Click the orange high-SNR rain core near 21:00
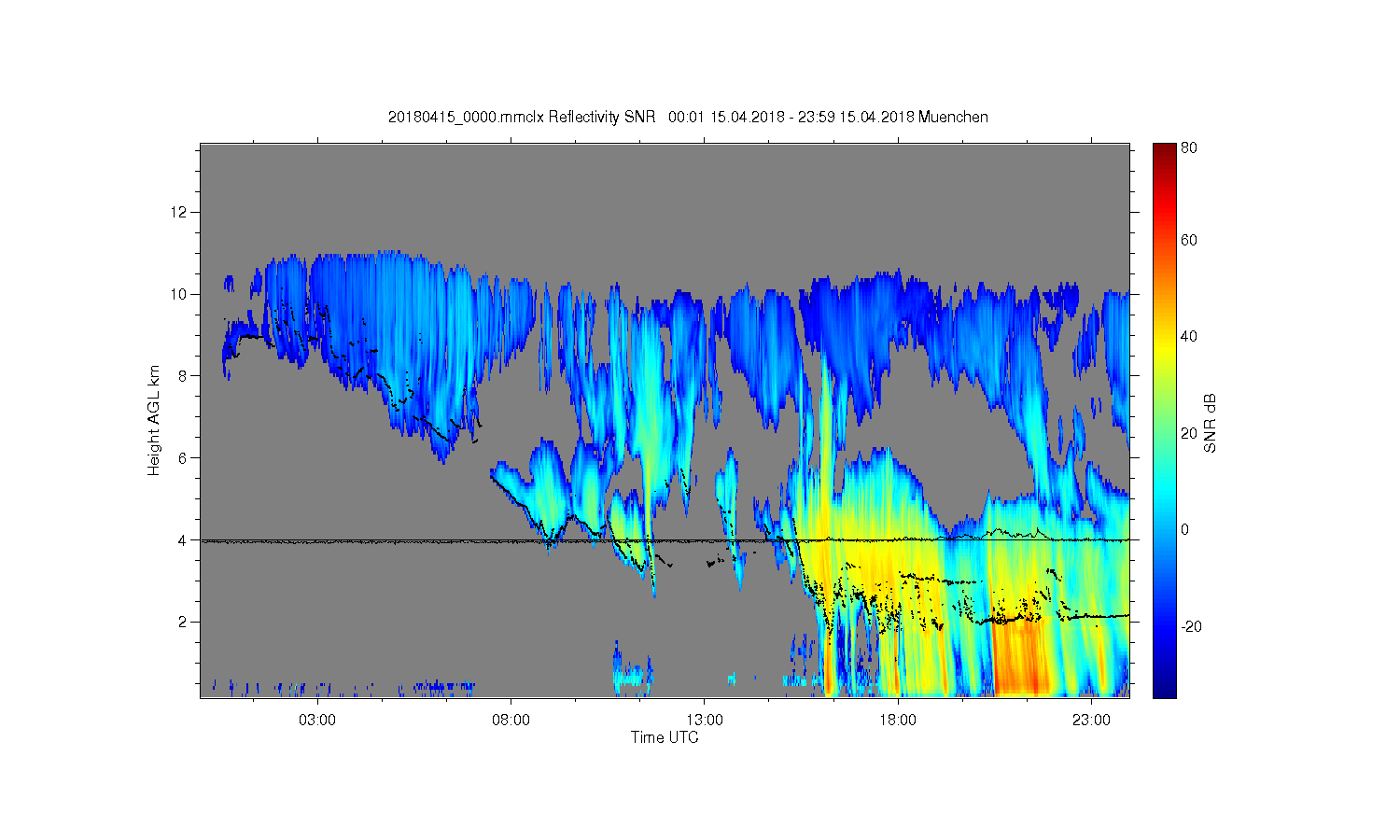Screen dimensions: 1400x840 (x=1021, y=658)
